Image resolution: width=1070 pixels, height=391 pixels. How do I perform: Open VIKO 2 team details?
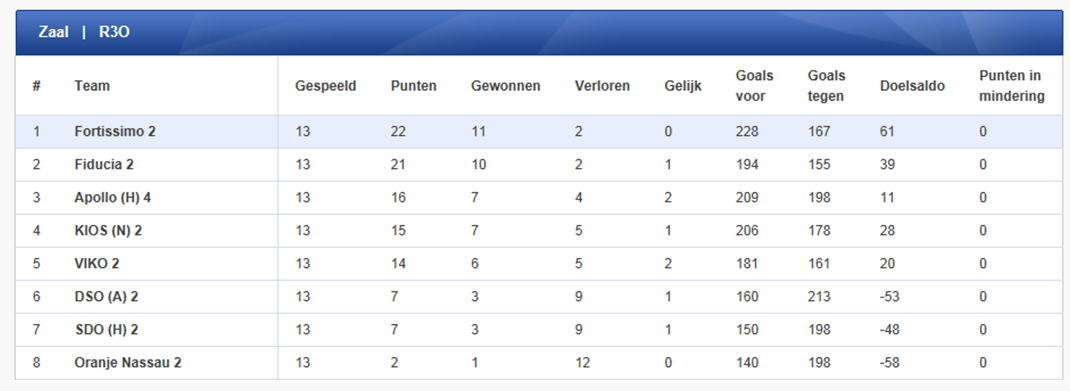[97, 263]
